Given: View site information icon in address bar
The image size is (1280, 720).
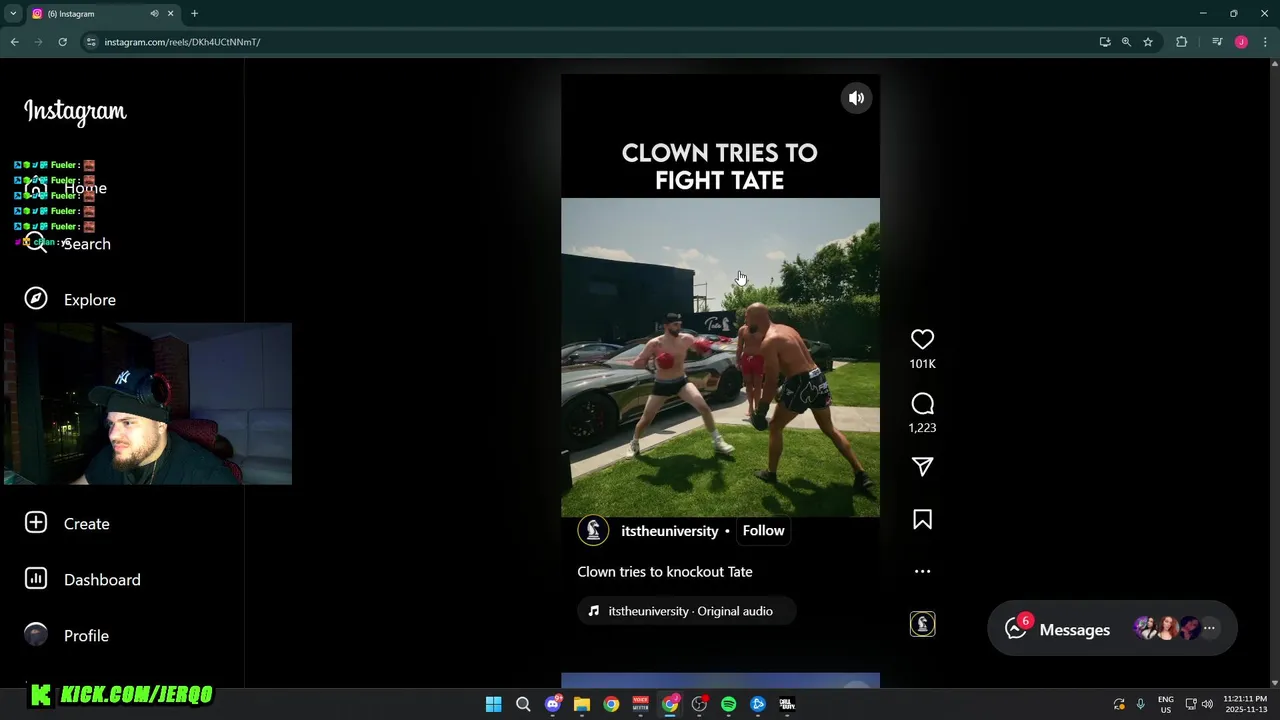Looking at the screenshot, I should [91, 42].
